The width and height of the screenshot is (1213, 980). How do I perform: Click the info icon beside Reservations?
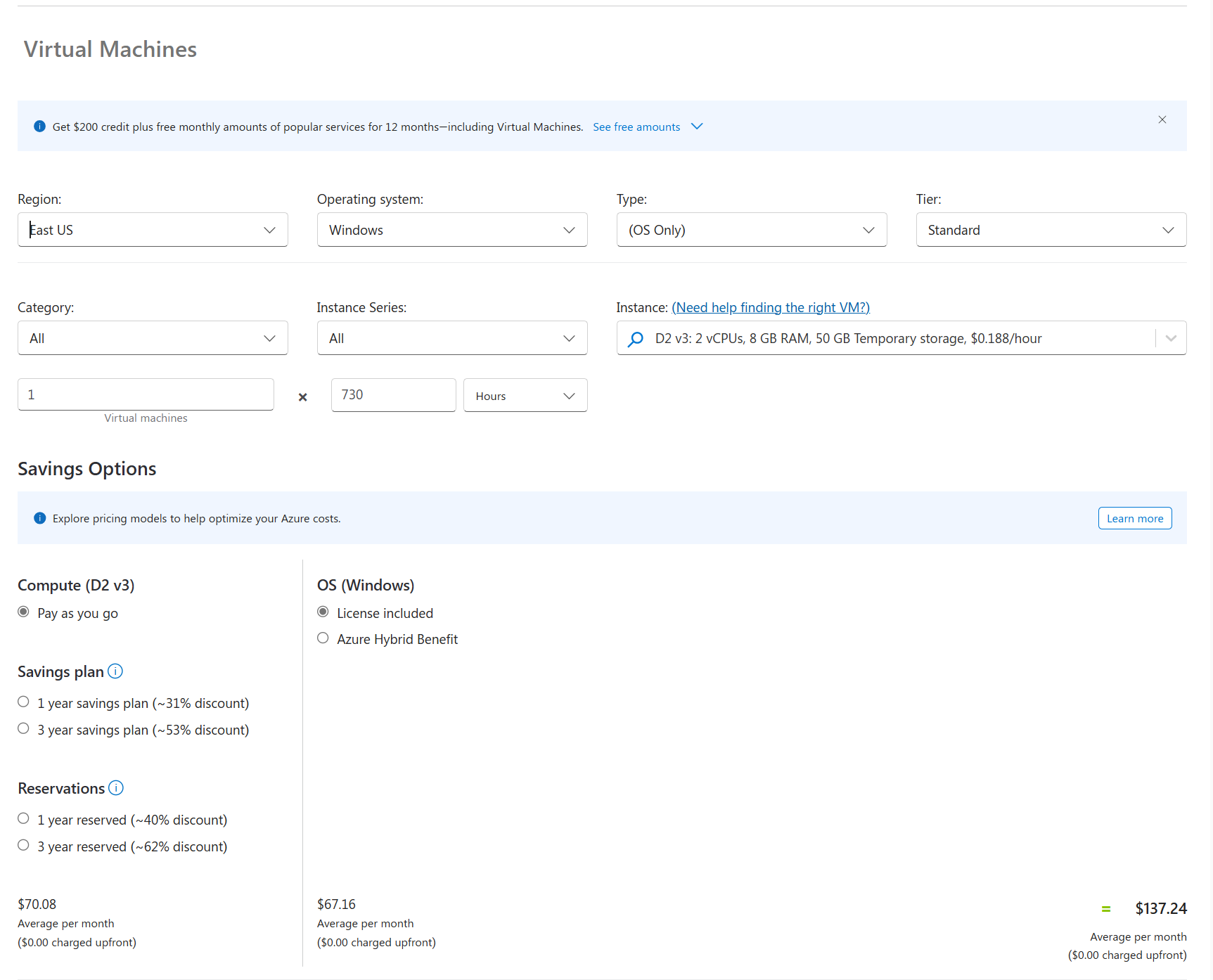116,788
